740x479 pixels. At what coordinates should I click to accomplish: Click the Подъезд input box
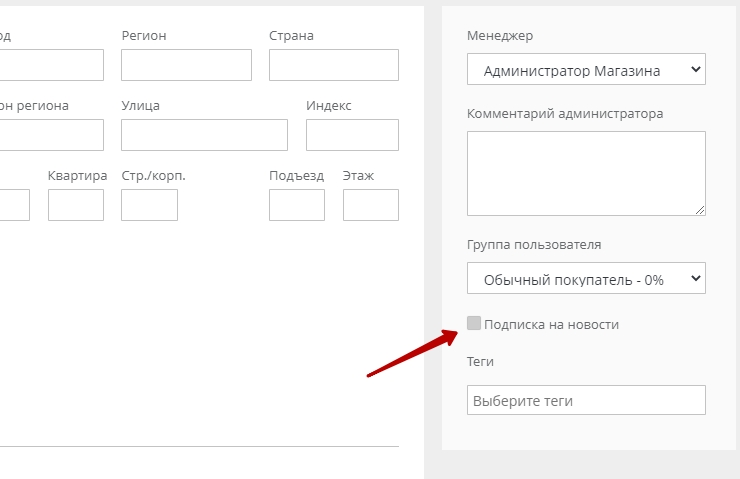tap(297, 205)
